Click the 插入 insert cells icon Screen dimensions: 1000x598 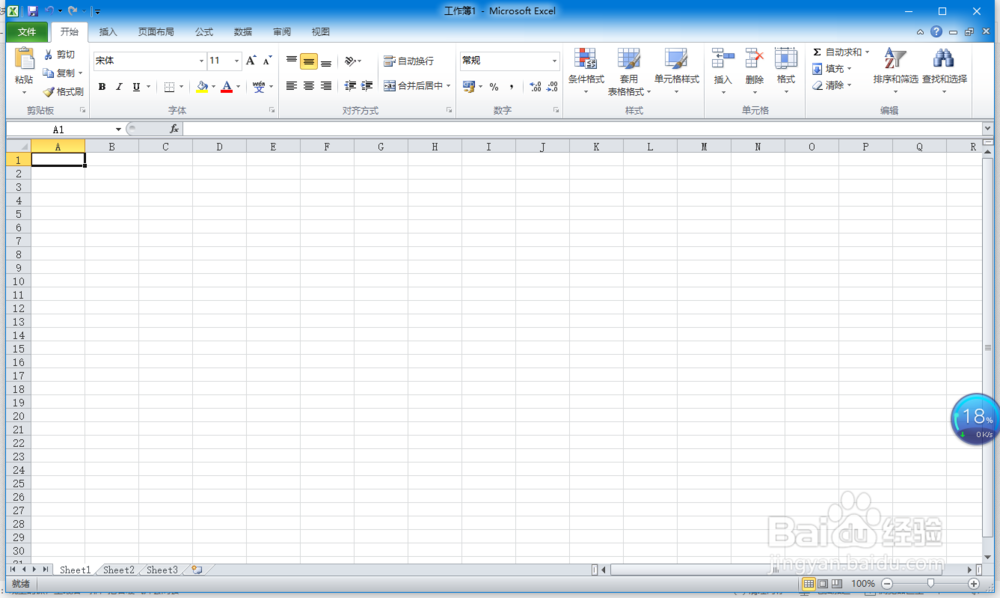pos(723,59)
